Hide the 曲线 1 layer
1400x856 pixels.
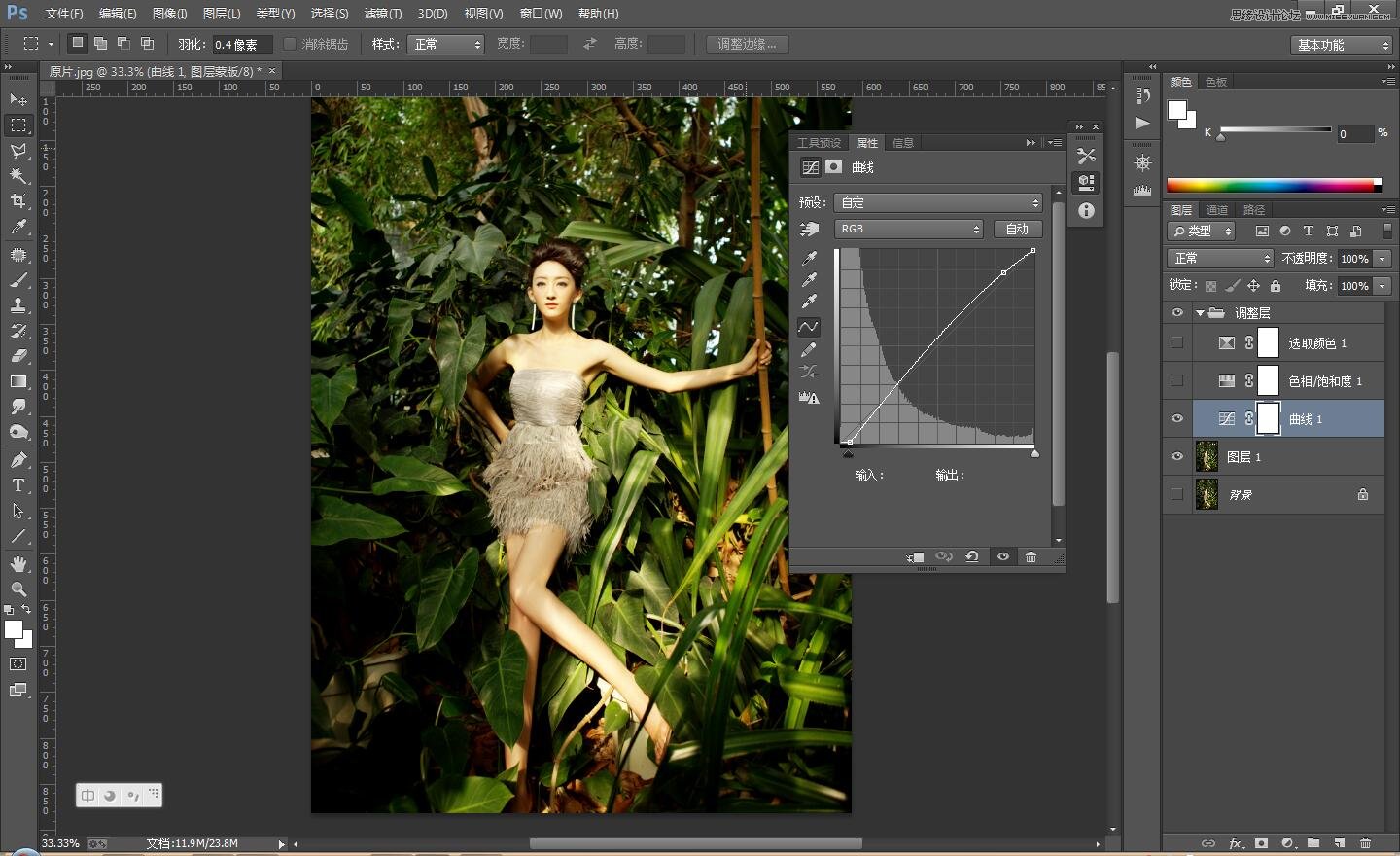pyautogui.click(x=1176, y=418)
